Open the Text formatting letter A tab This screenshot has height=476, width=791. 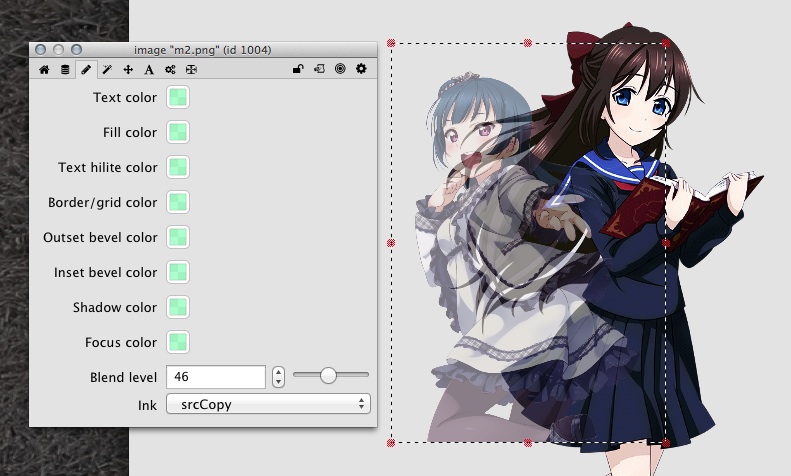pos(149,70)
